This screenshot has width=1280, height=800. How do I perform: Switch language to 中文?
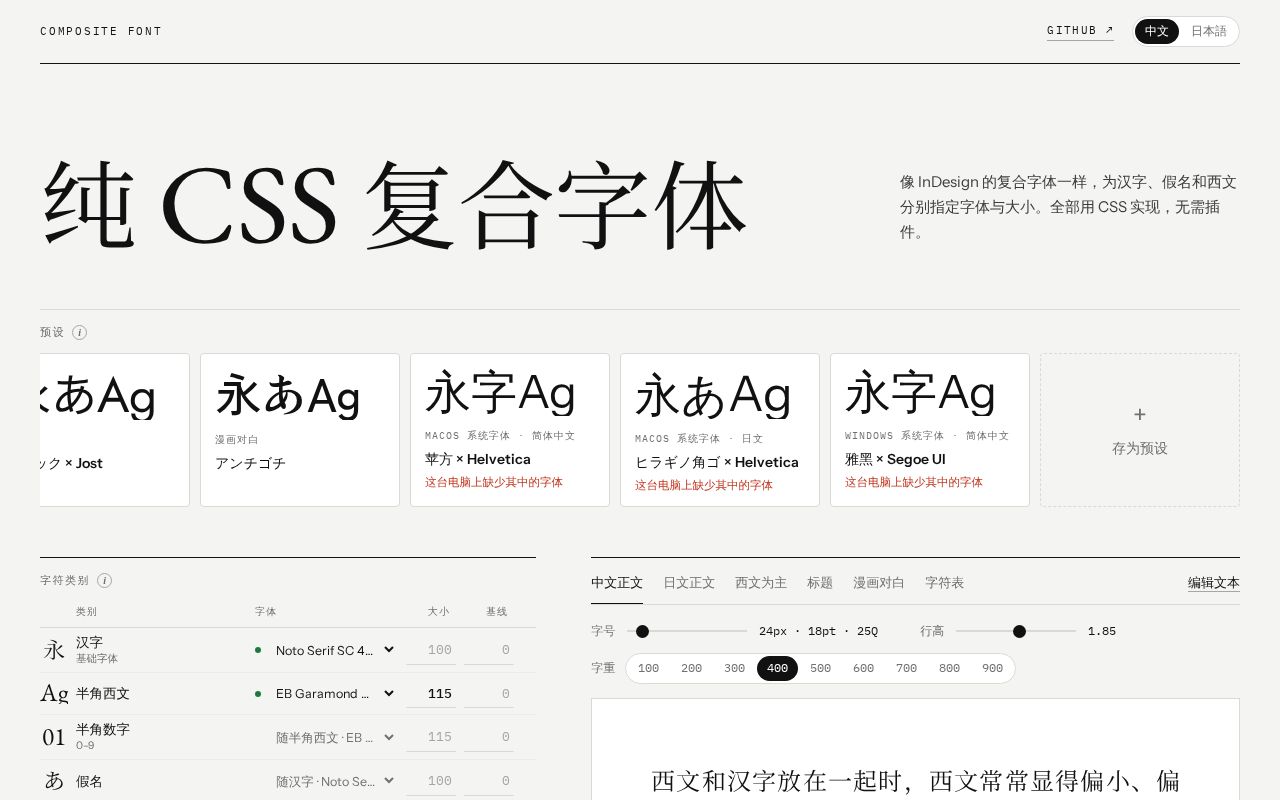coord(1157,31)
